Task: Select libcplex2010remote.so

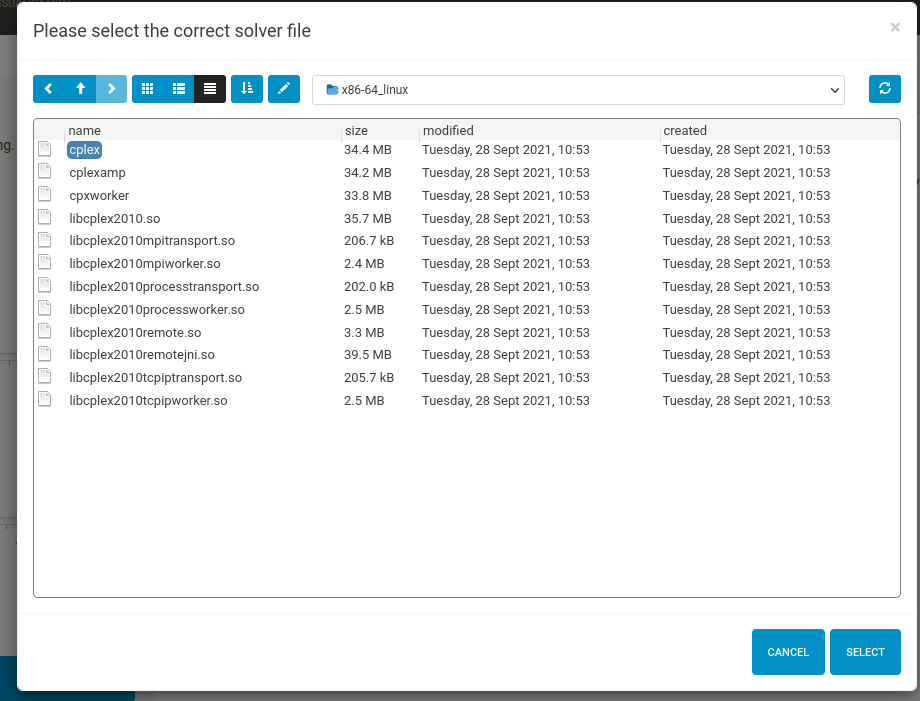Action: (135, 332)
